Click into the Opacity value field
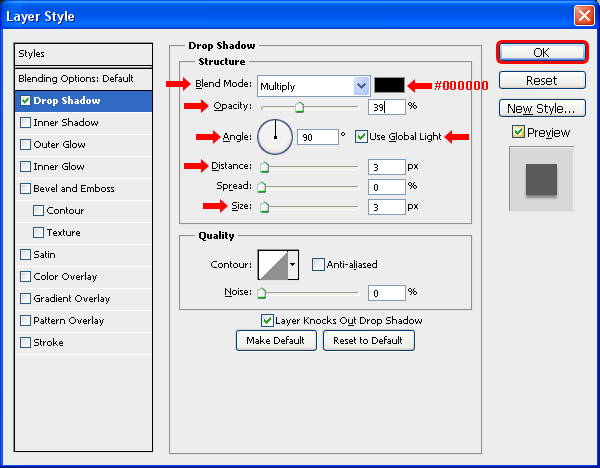Screen dimensions: 600x468 [386, 107]
